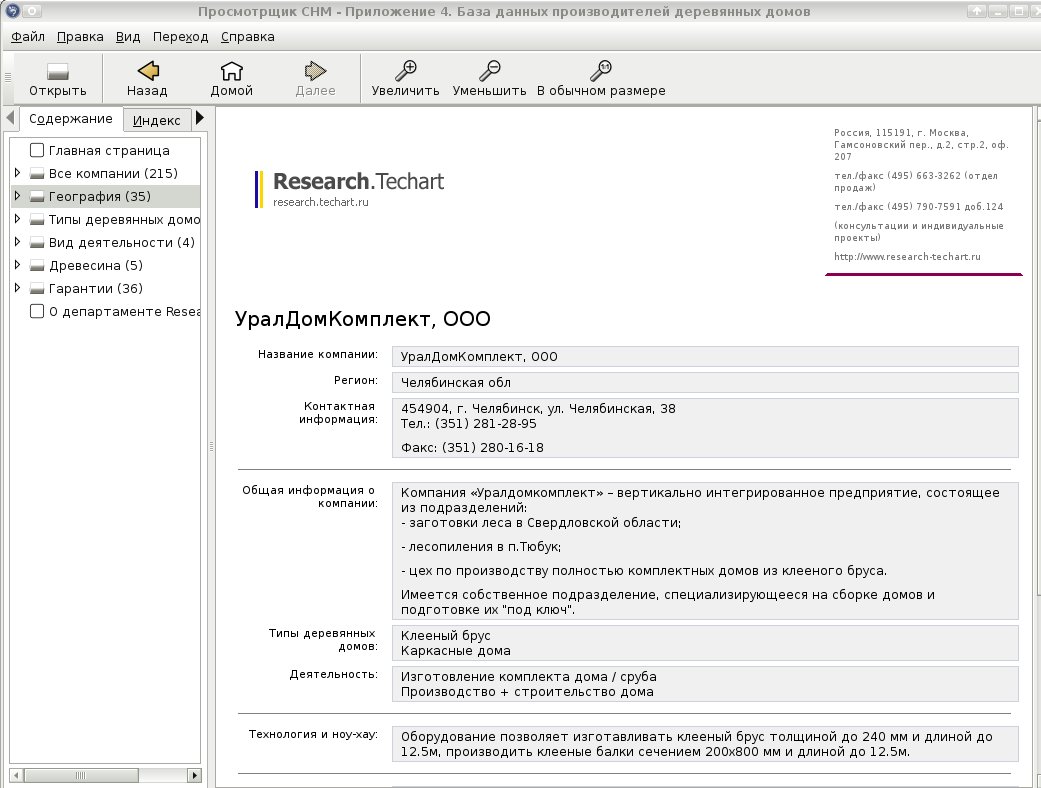Click the Тел.: (351) 281-28-95 line
This screenshot has width=1041, height=788.
coord(469,424)
